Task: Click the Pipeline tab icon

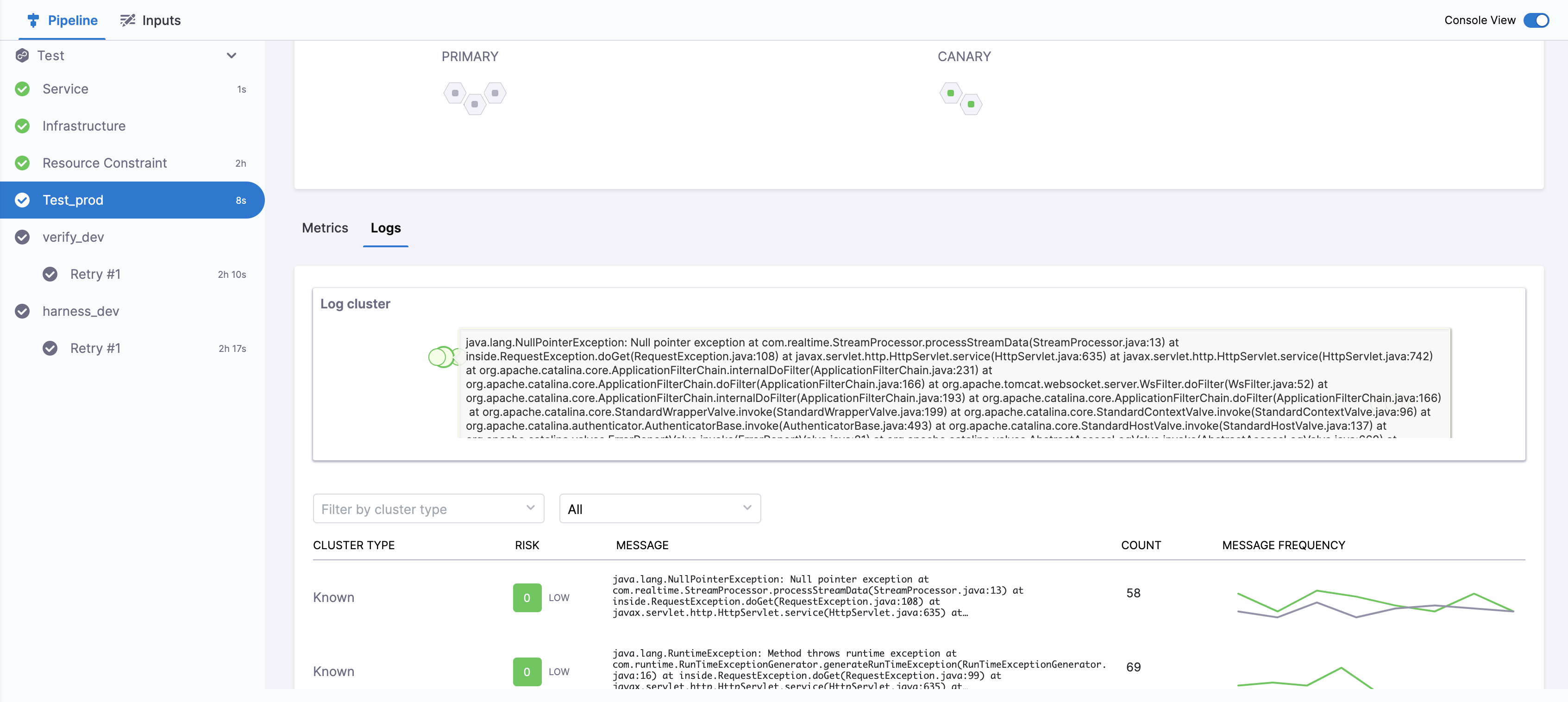Action: 33,20
